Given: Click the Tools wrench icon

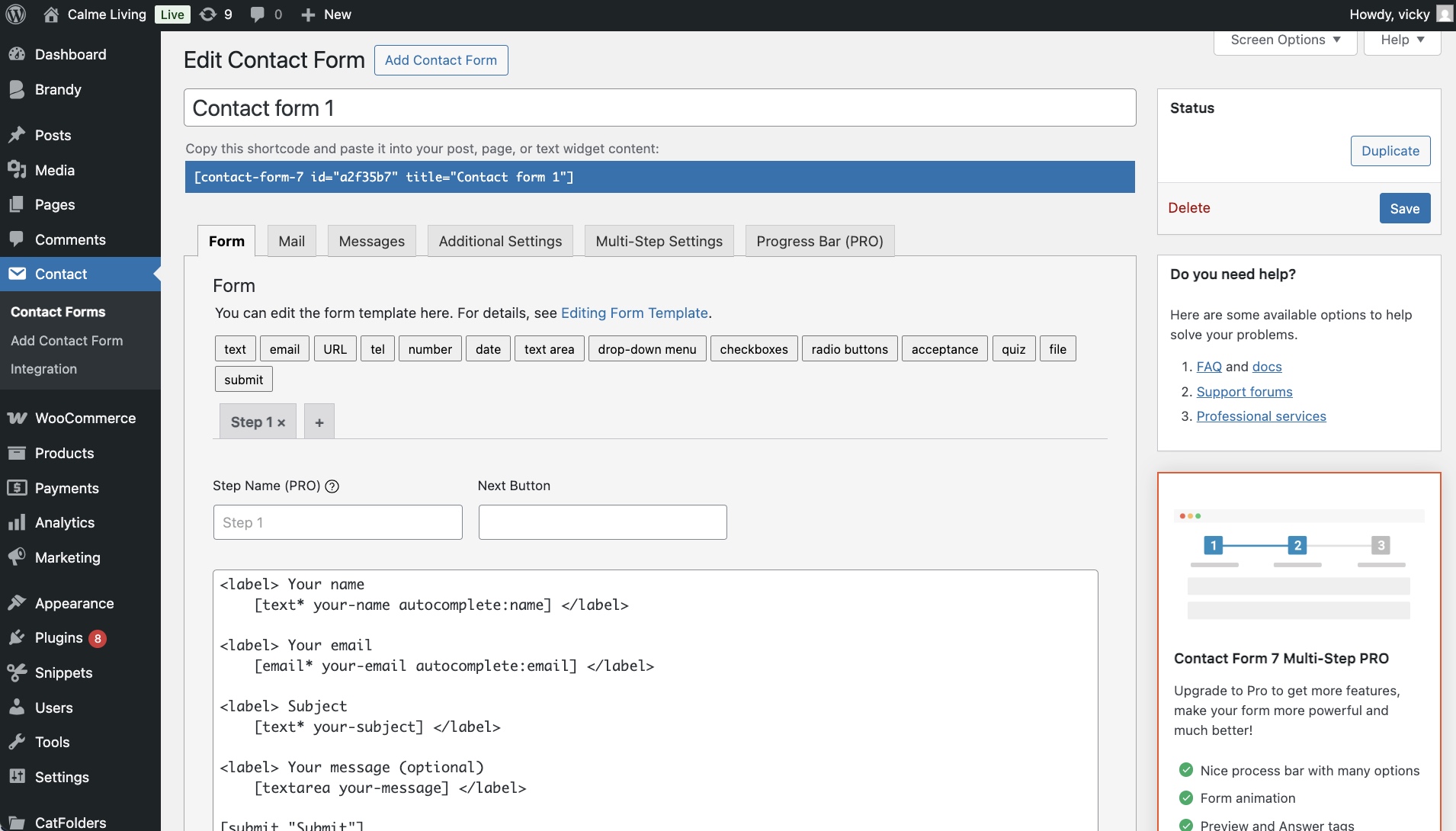Looking at the screenshot, I should (17, 742).
